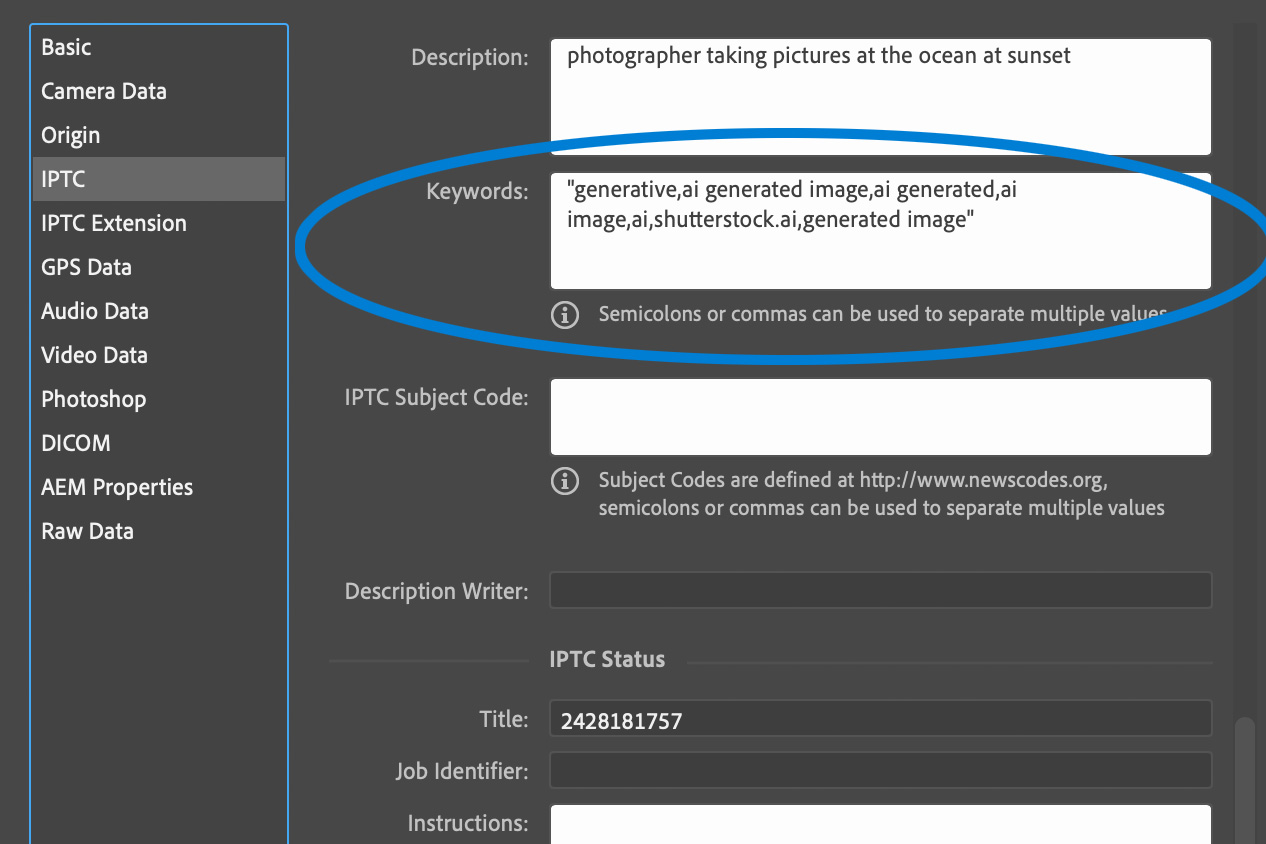Image resolution: width=1266 pixels, height=844 pixels.
Task: Click the empty IPTC Subject Code field
Action: (x=880, y=416)
